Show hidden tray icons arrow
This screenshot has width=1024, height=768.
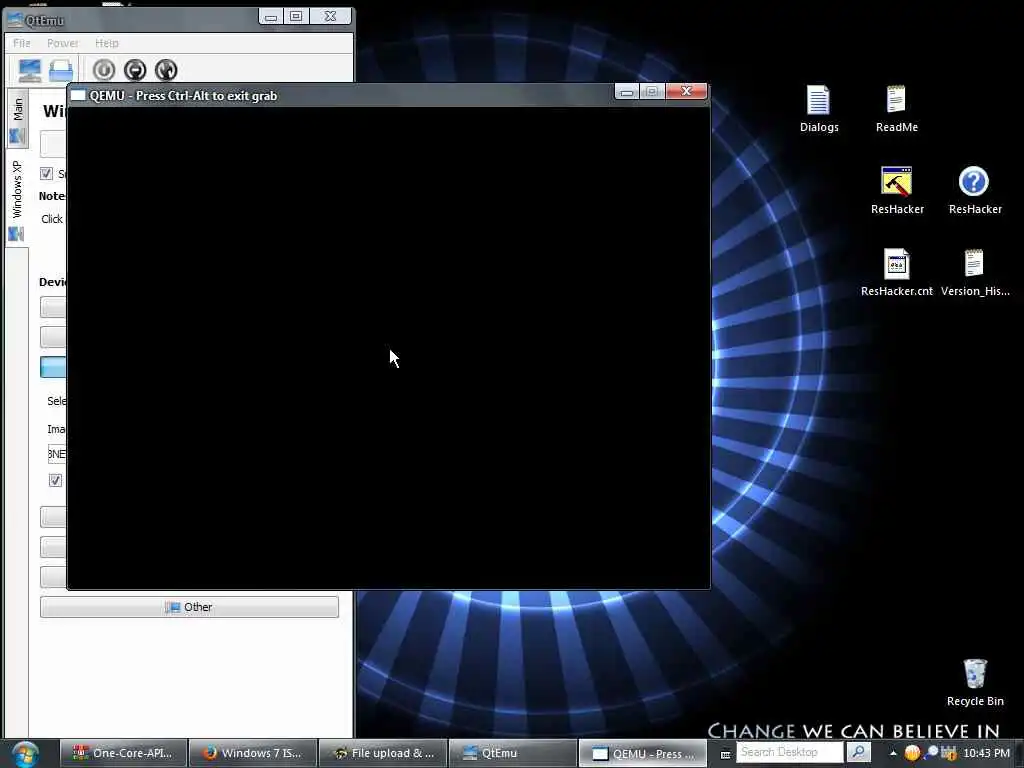(x=893, y=753)
